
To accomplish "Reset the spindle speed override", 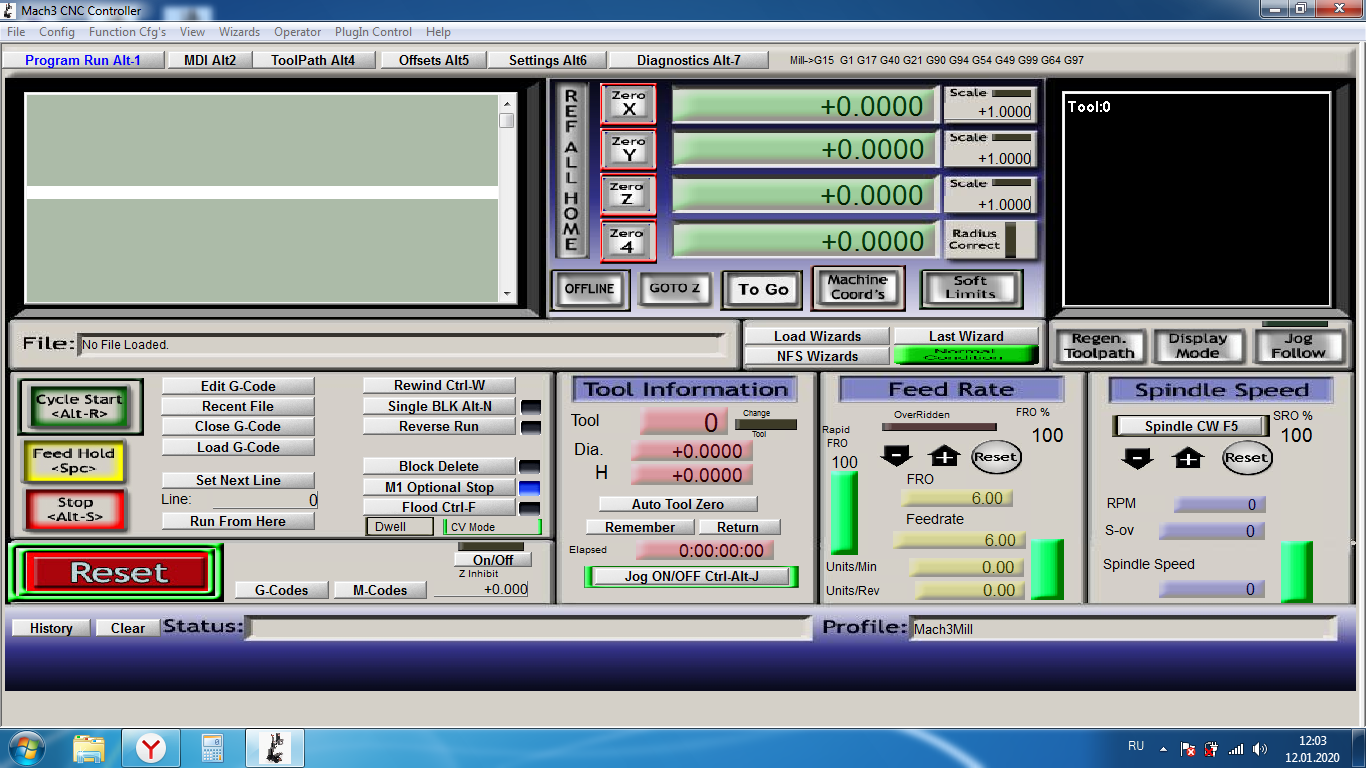I will pos(1246,458).
